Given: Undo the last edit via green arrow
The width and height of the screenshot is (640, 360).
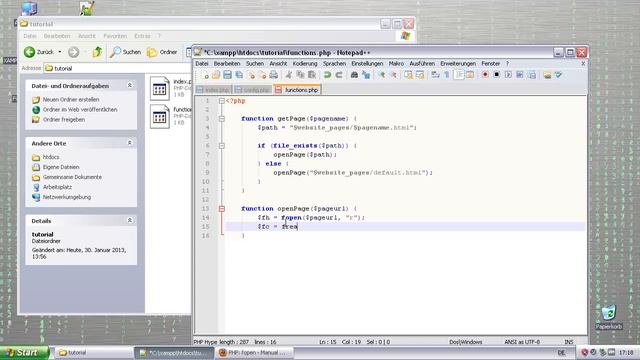Looking at the screenshot, I should (x=327, y=75).
